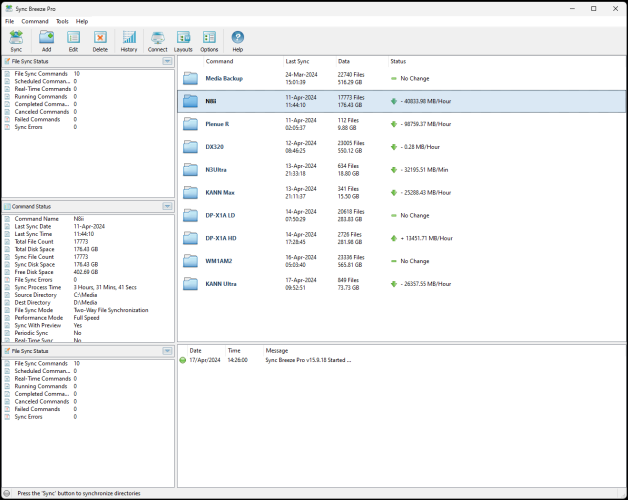Select the KANN Ultra folder icon
628x500 pixels.
point(190,284)
